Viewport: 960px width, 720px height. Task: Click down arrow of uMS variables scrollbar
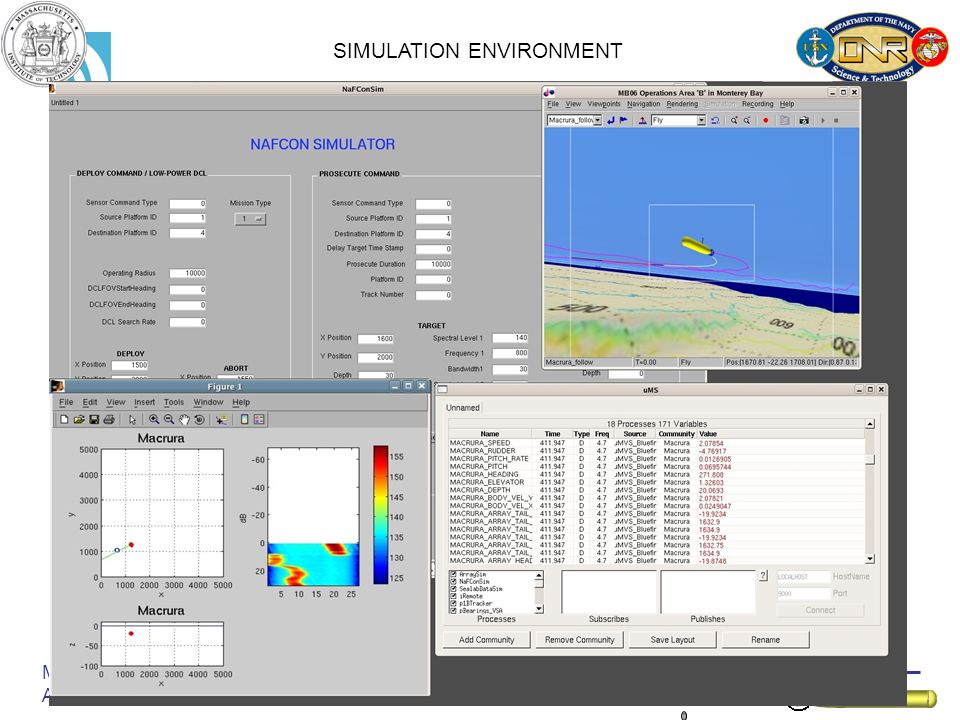870,559
